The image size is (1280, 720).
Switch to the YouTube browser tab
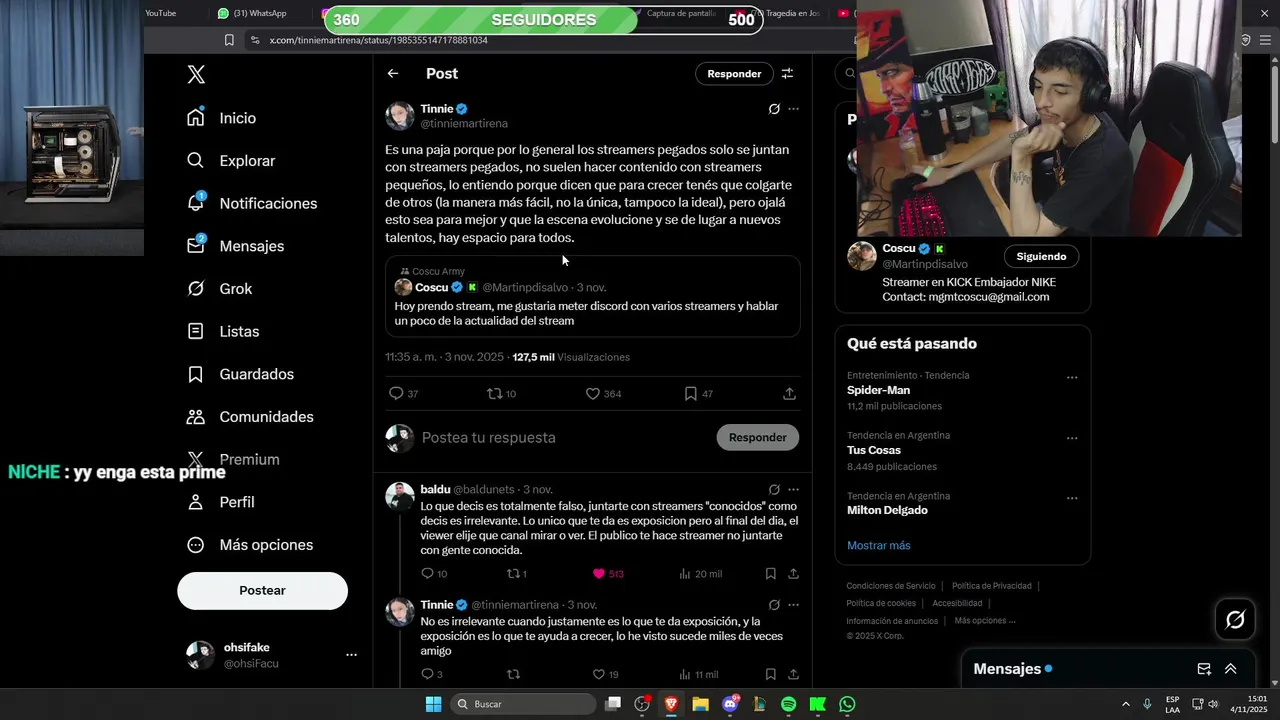tap(160, 13)
